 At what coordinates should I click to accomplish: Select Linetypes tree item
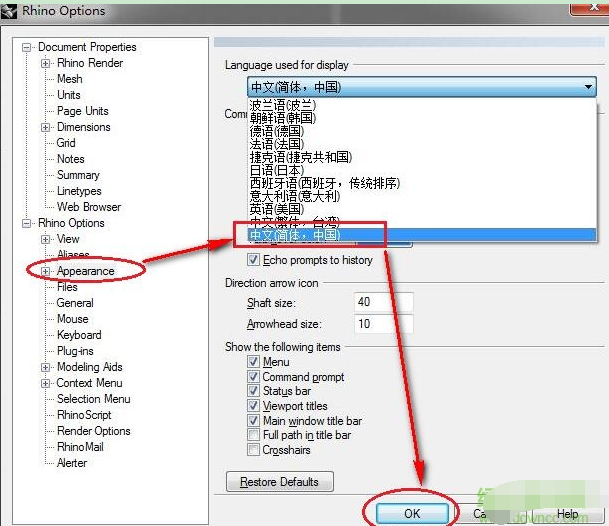(x=79, y=191)
